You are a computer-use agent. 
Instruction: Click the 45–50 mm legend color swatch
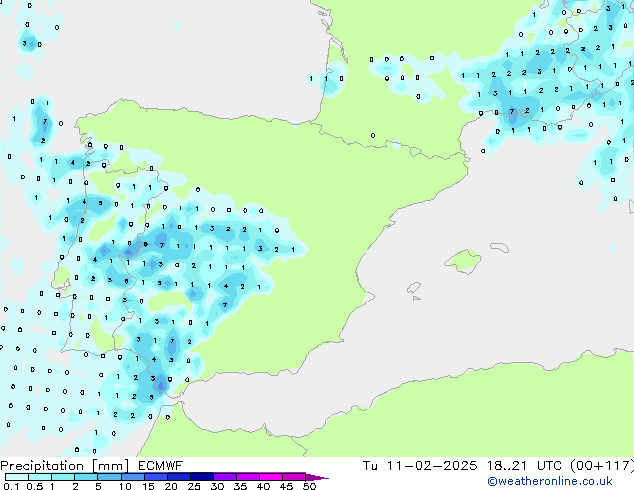(x=294, y=477)
